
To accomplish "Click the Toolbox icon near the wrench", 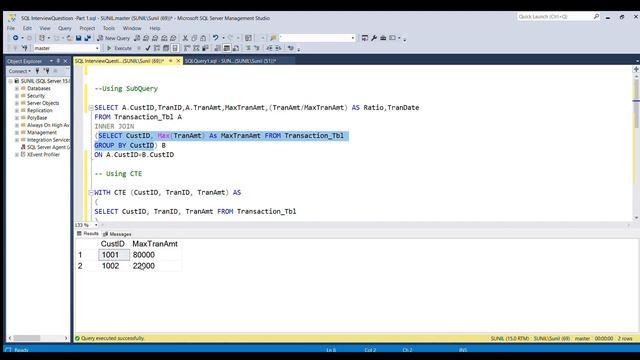I will (x=383, y=38).
